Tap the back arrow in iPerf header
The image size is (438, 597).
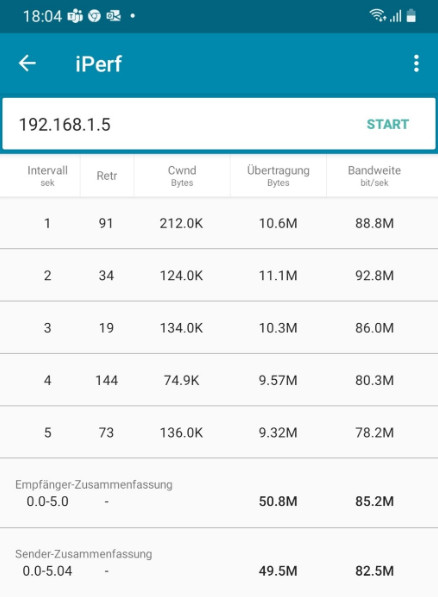(x=27, y=63)
